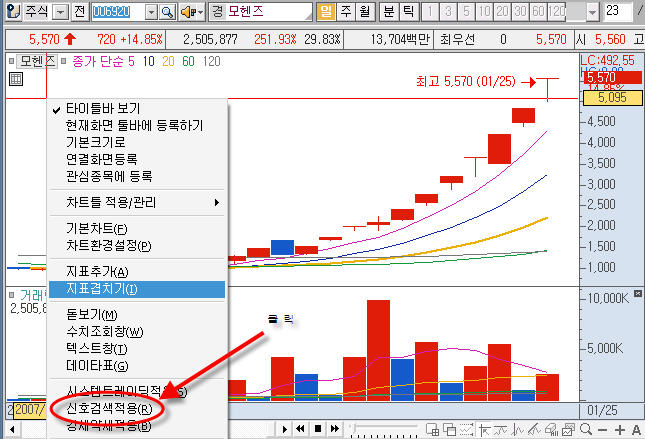This screenshot has height=439, width=645.
Task: Click the stock code 006920 input field
Action: click(118, 12)
